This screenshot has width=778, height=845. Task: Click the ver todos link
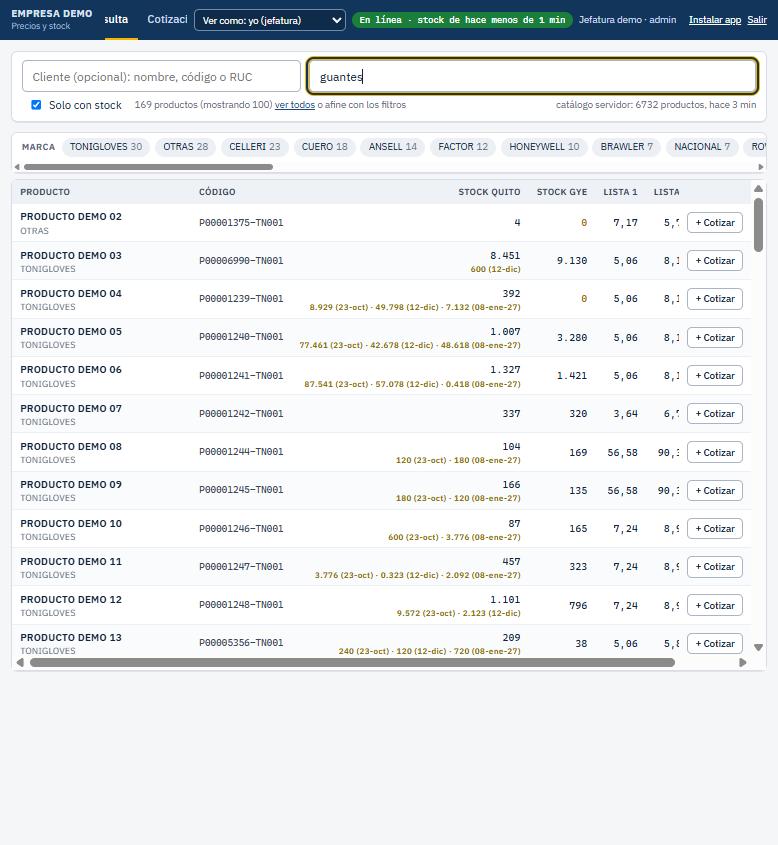click(x=295, y=105)
